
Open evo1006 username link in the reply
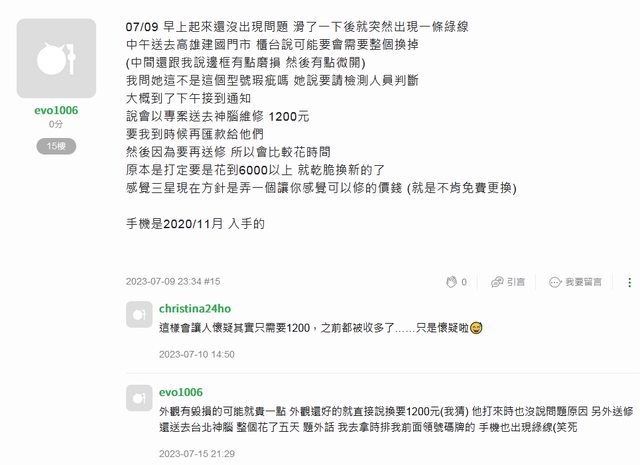pos(180,392)
